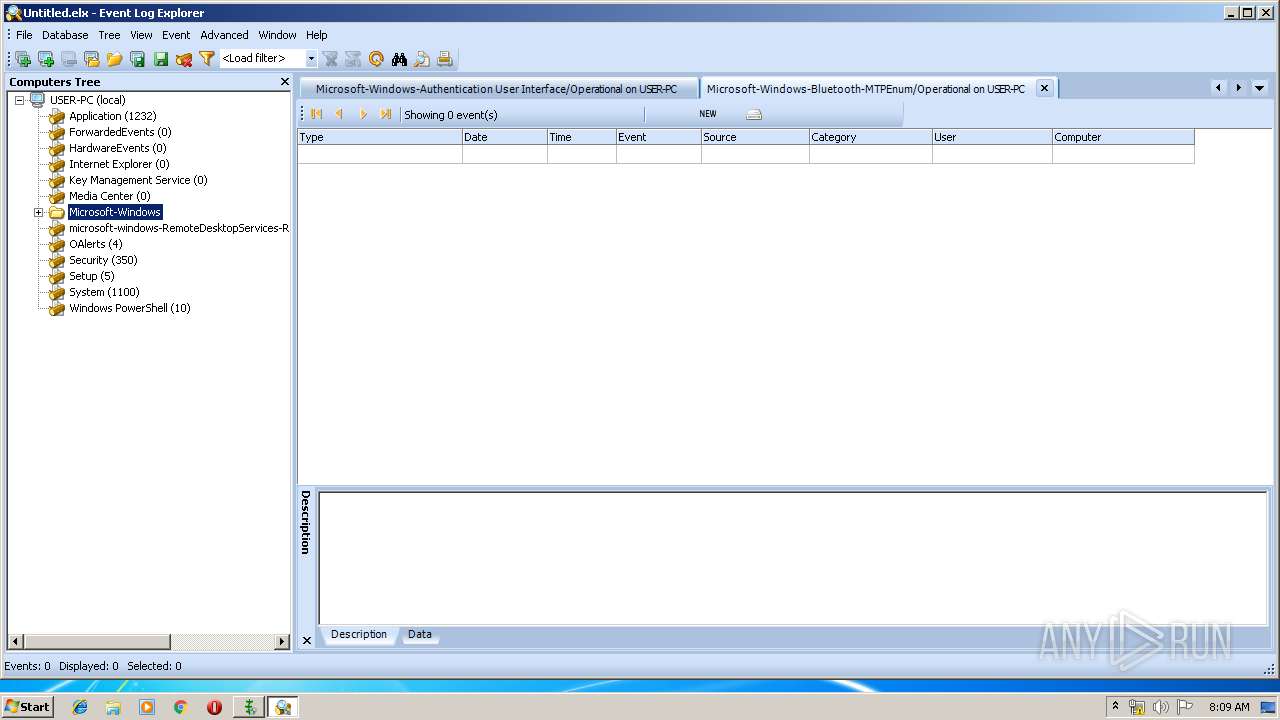
Task: Select Windows PowerShell (10) log
Action: pyautogui.click(x=129, y=308)
